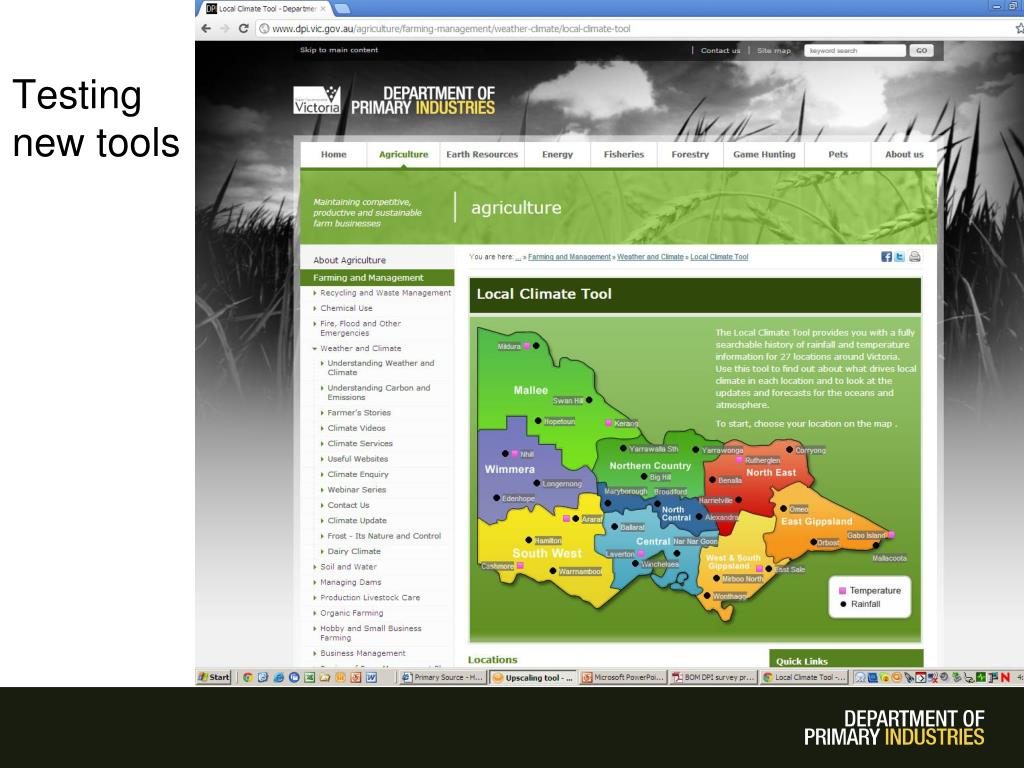Image resolution: width=1024 pixels, height=768 pixels.
Task: Share page via Facebook icon
Action: (x=886, y=257)
